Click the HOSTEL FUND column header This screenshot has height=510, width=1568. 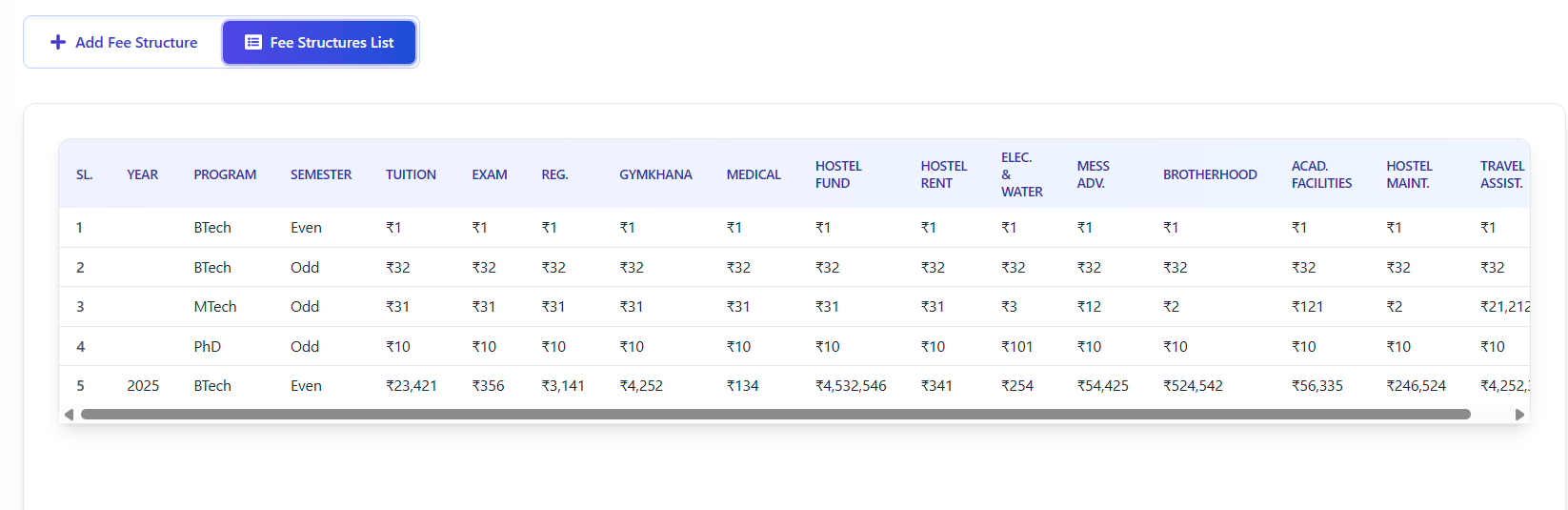tap(838, 174)
